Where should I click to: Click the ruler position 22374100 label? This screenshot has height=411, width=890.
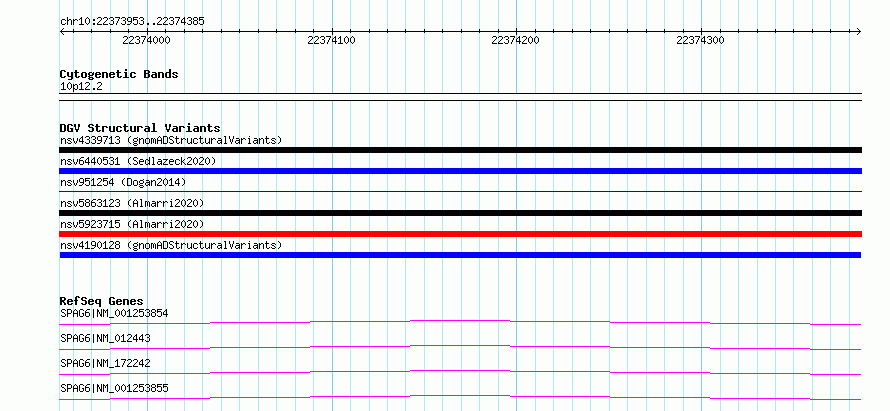(331, 40)
